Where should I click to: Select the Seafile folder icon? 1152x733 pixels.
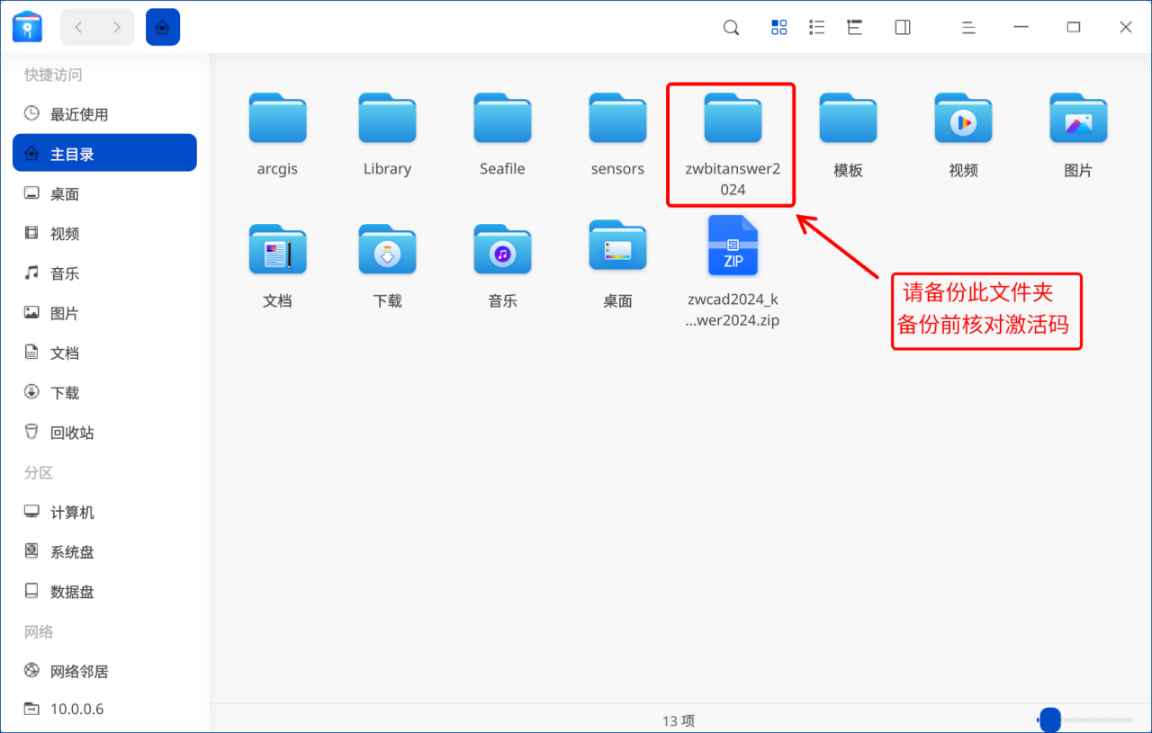tap(503, 118)
